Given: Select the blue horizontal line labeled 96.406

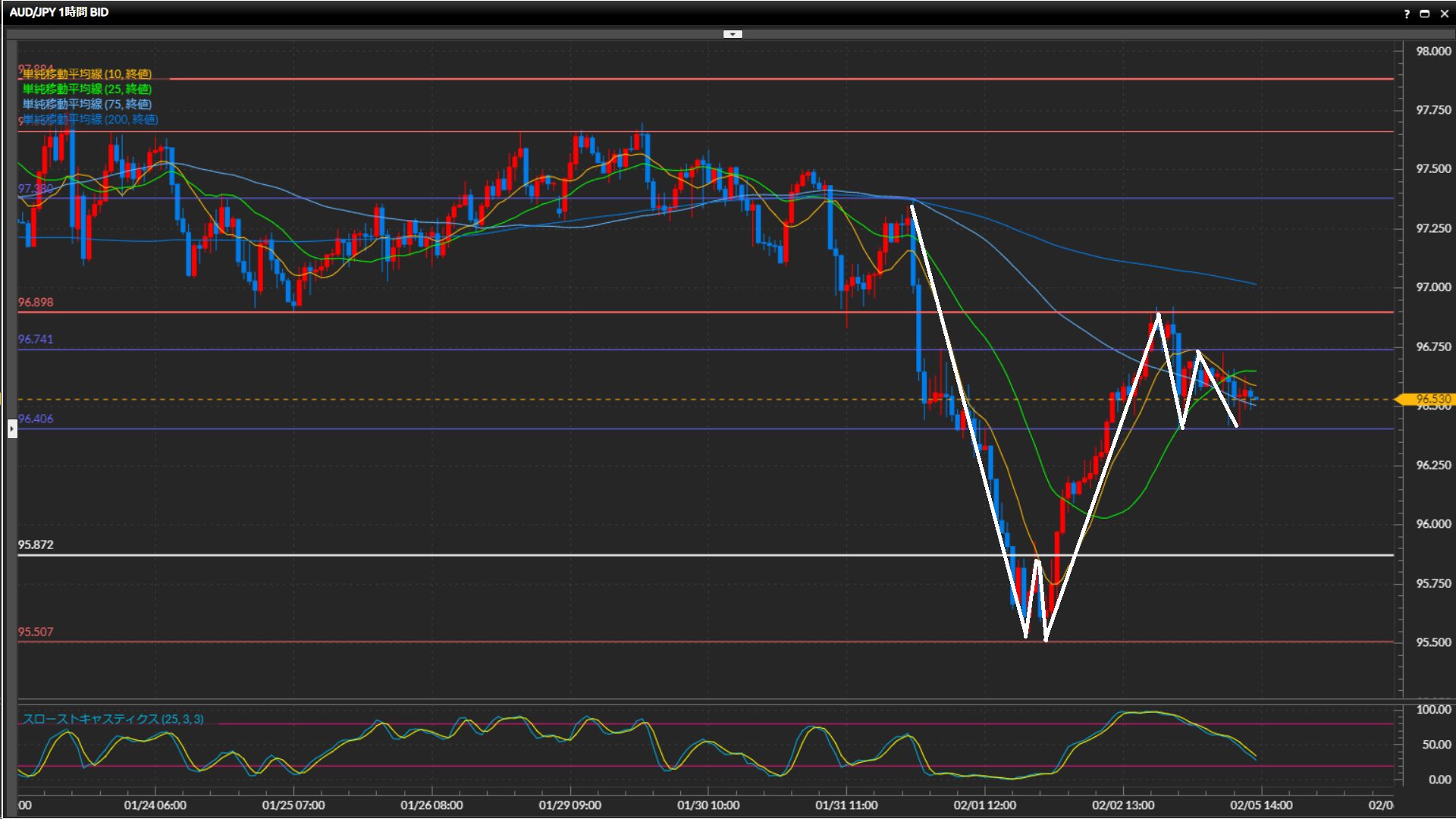Looking at the screenshot, I should (x=531, y=429).
